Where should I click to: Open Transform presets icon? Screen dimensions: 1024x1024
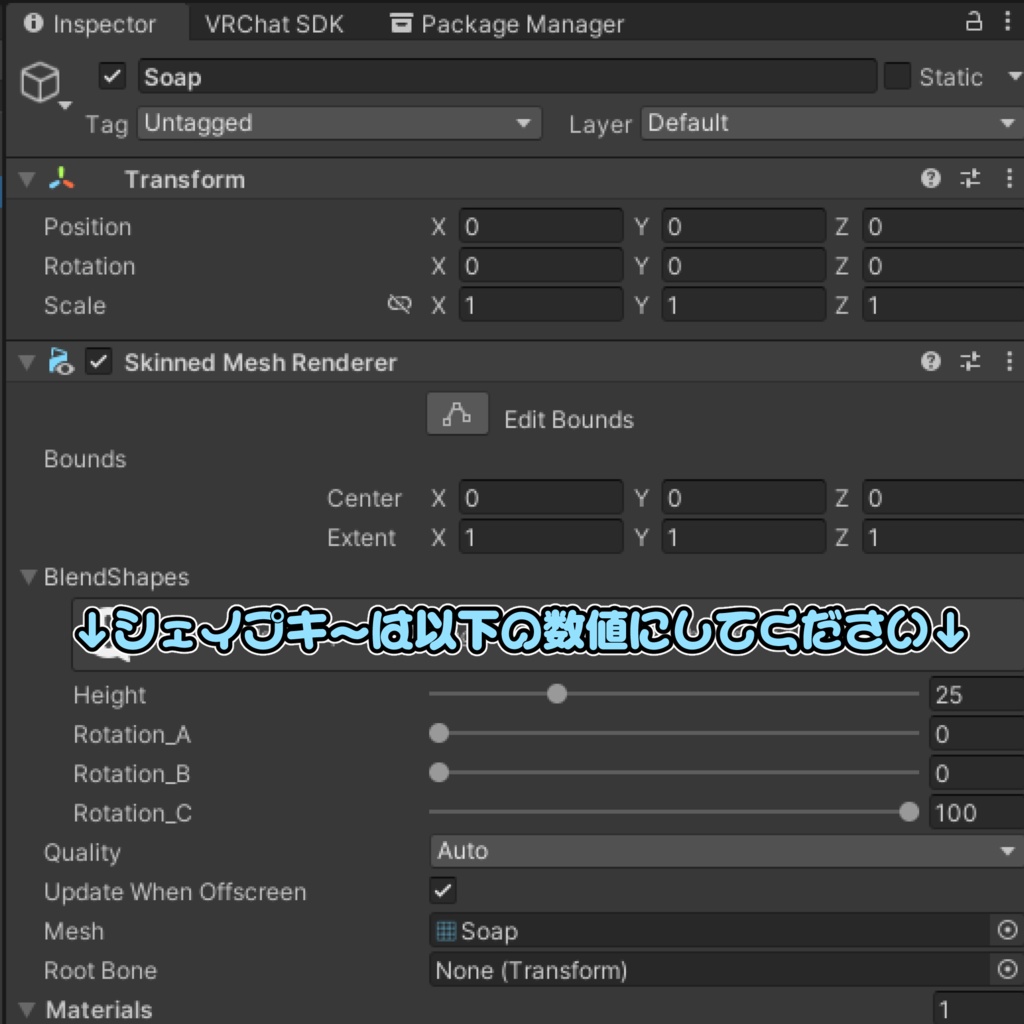click(970, 178)
